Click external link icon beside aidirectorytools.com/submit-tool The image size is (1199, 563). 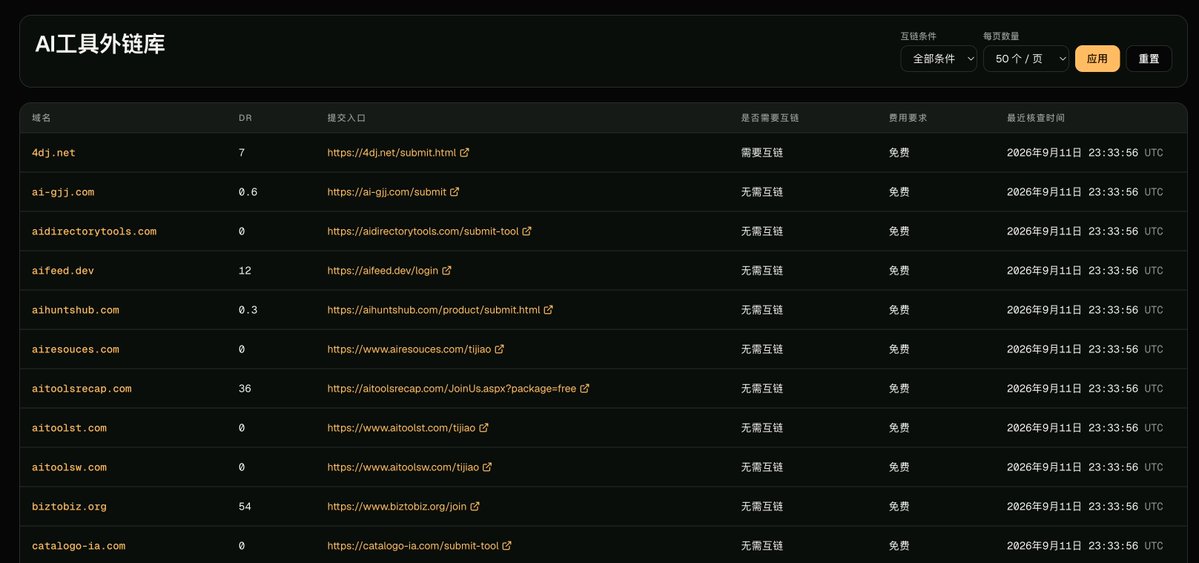pos(527,231)
